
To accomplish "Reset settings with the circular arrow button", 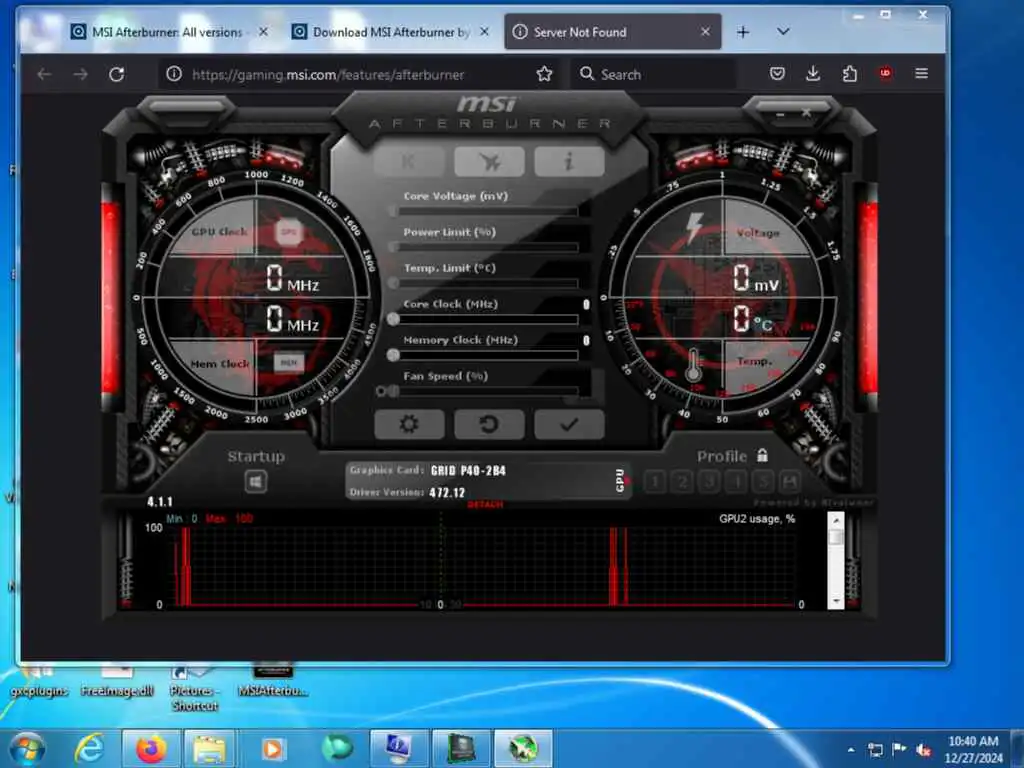I will pyautogui.click(x=488, y=424).
